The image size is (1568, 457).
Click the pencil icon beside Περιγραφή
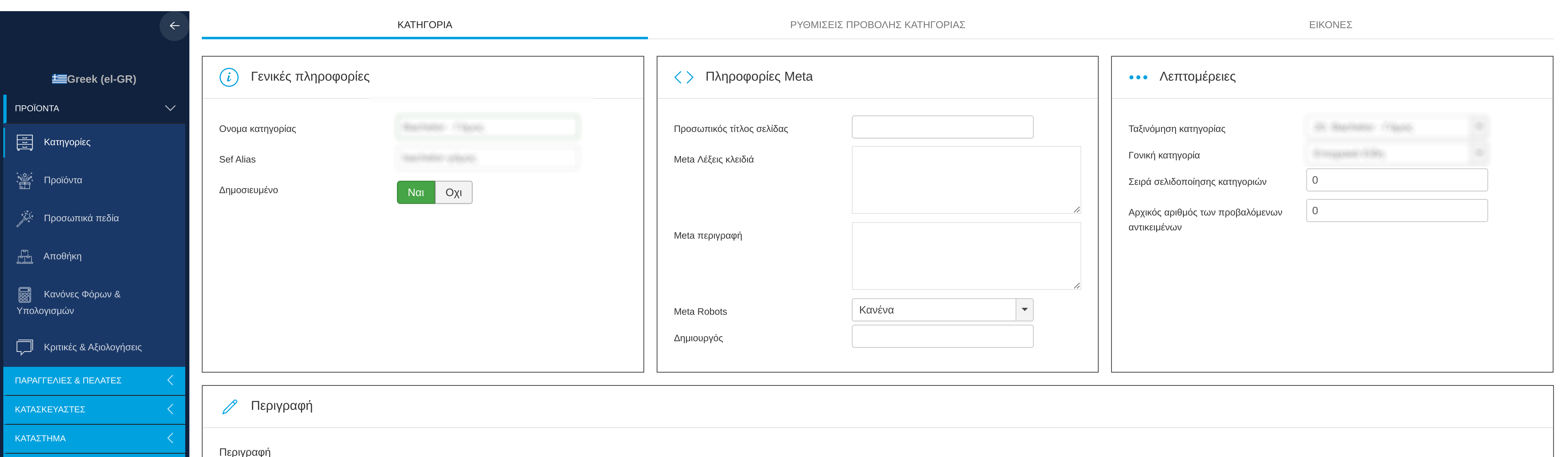tap(229, 407)
